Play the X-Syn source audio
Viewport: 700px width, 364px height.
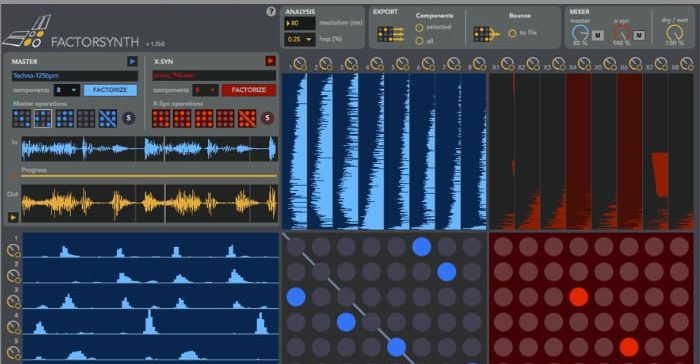pos(270,61)
